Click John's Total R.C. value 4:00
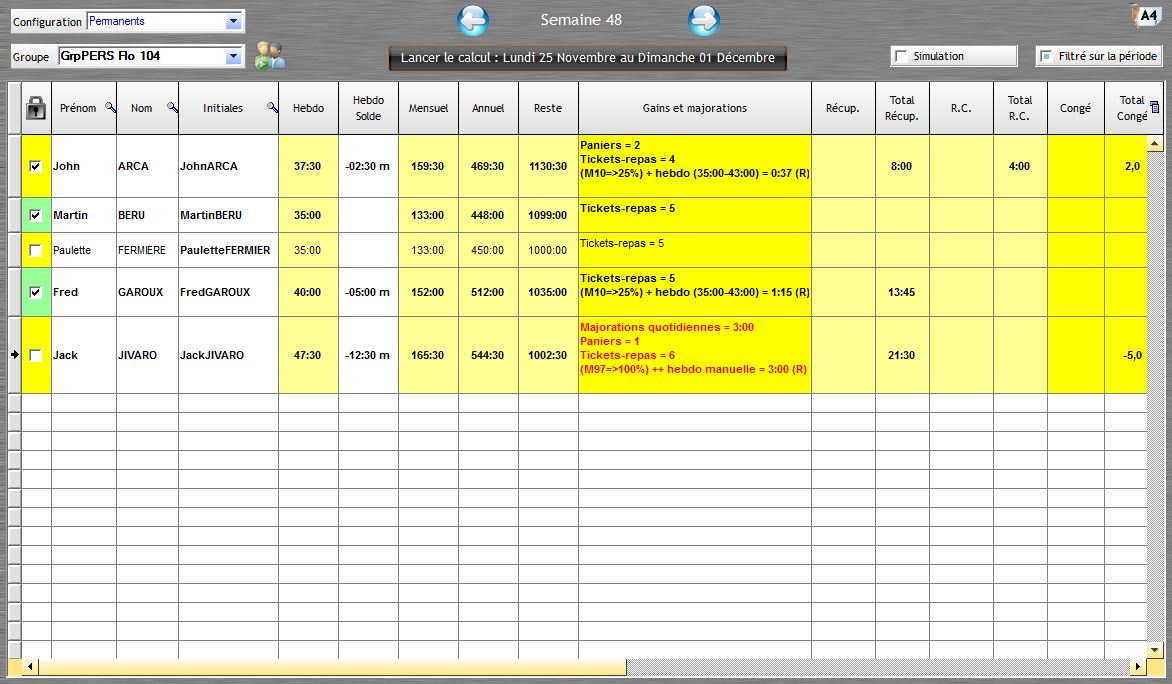1172x684 pixels. coord(1020,166)
